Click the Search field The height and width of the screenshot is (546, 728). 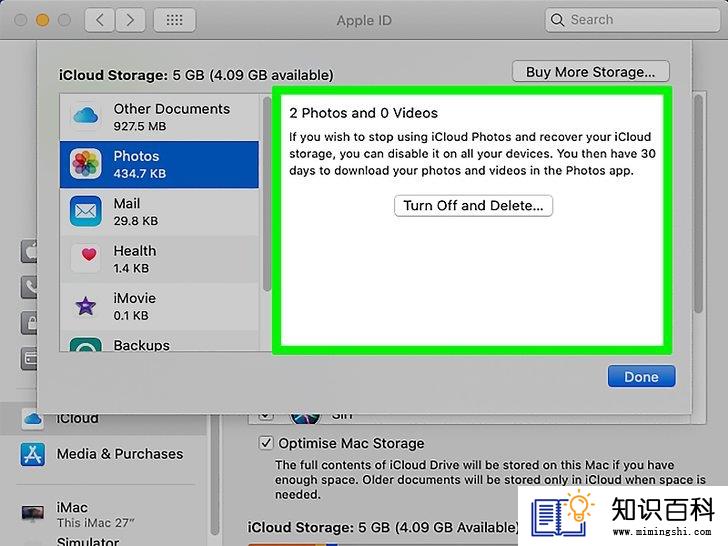(x=632, y=20)
